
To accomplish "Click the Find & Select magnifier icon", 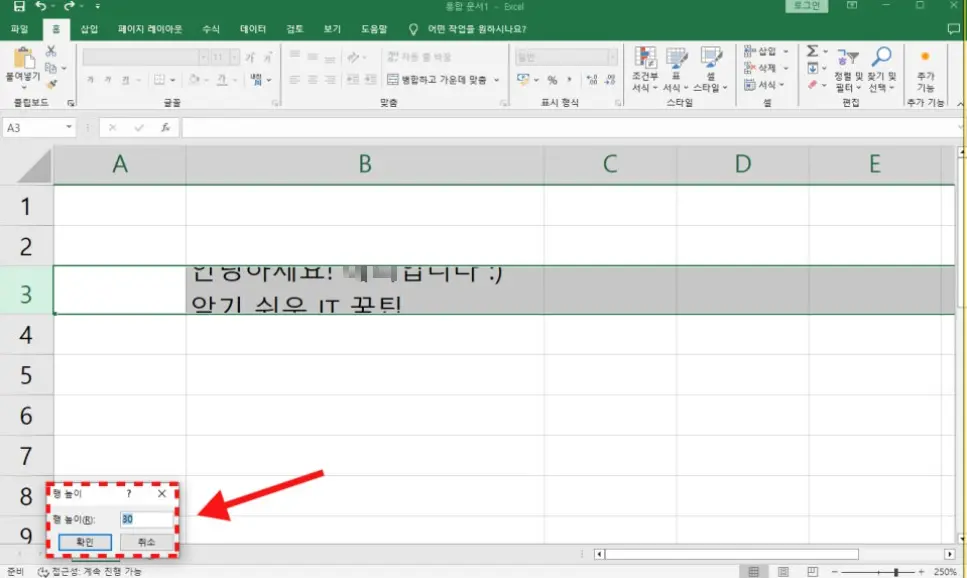I will click(x=881, y=57).
